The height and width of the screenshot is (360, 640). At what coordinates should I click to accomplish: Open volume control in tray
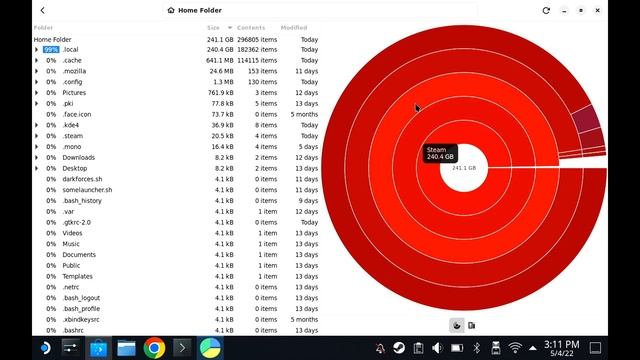point(437,348)
